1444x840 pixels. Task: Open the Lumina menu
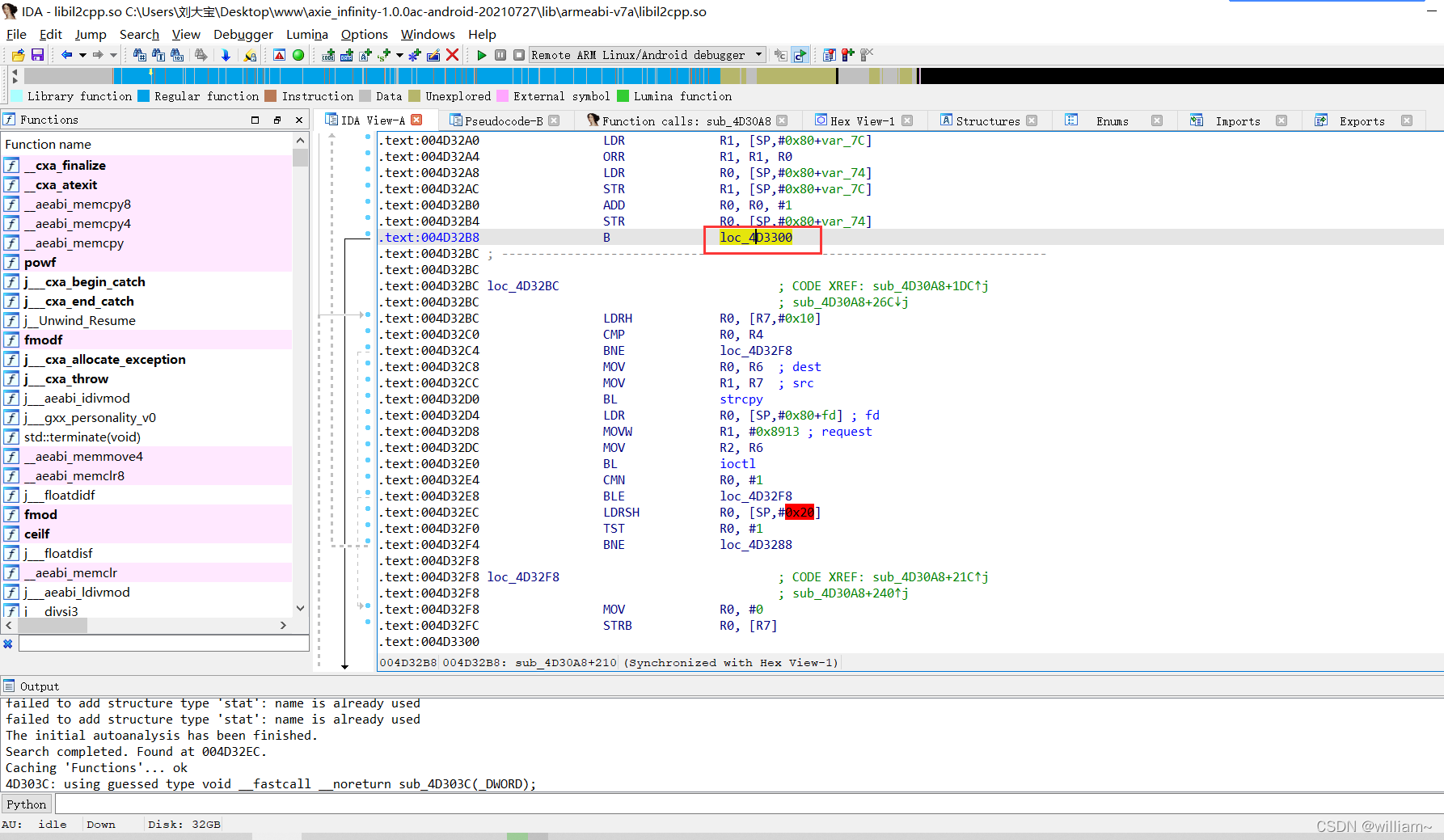[307, 34]
